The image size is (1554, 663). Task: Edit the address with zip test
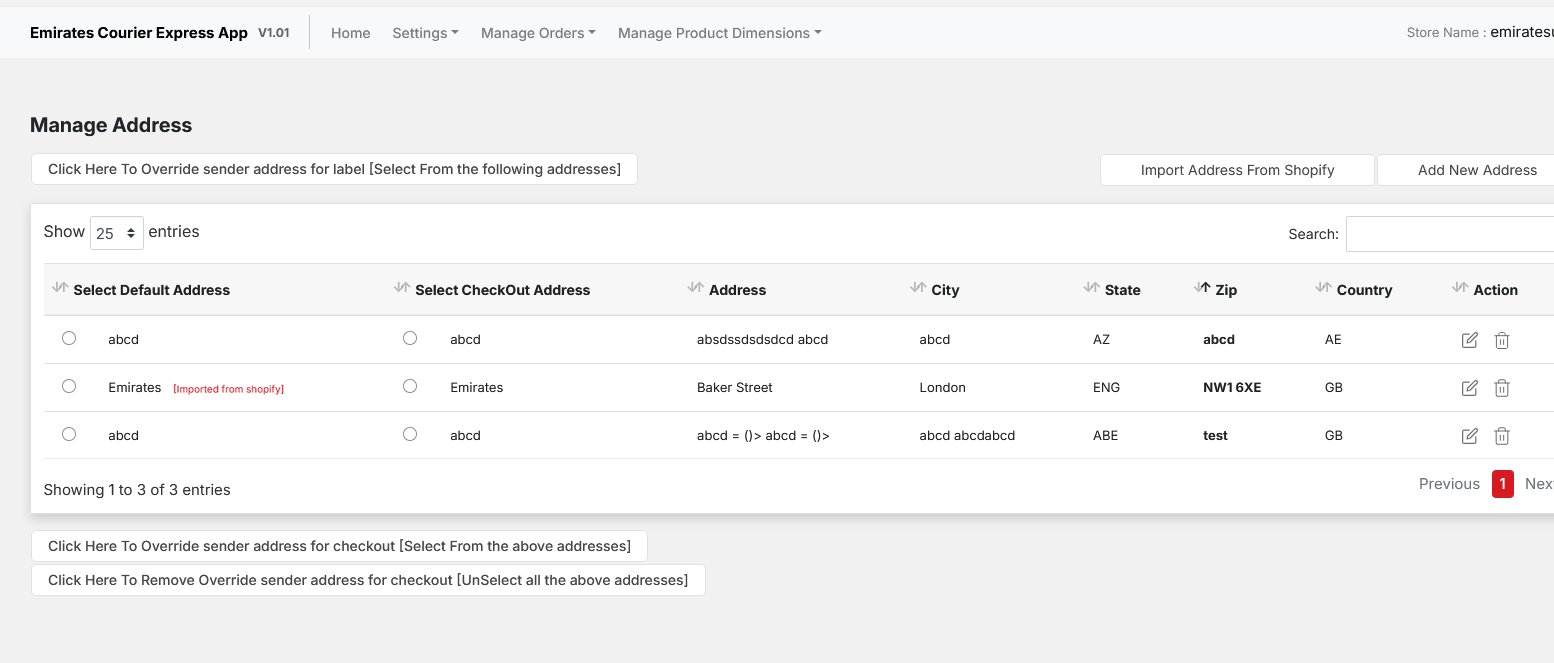point(1469,436)
